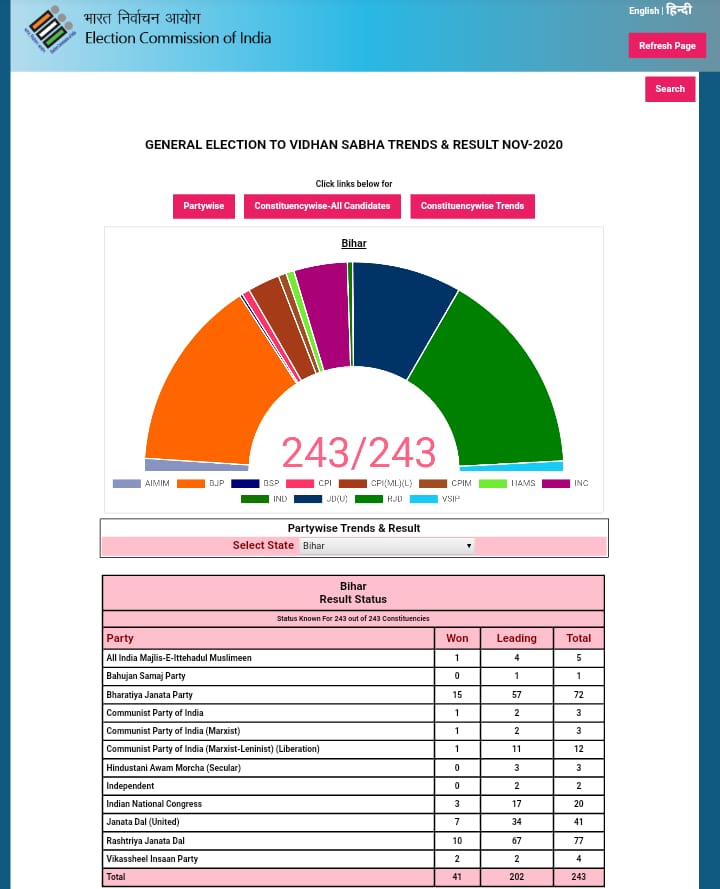Click the CPI pink legend swatch
The width and height of the screenshot is (720, 889).
click(300, 484)
